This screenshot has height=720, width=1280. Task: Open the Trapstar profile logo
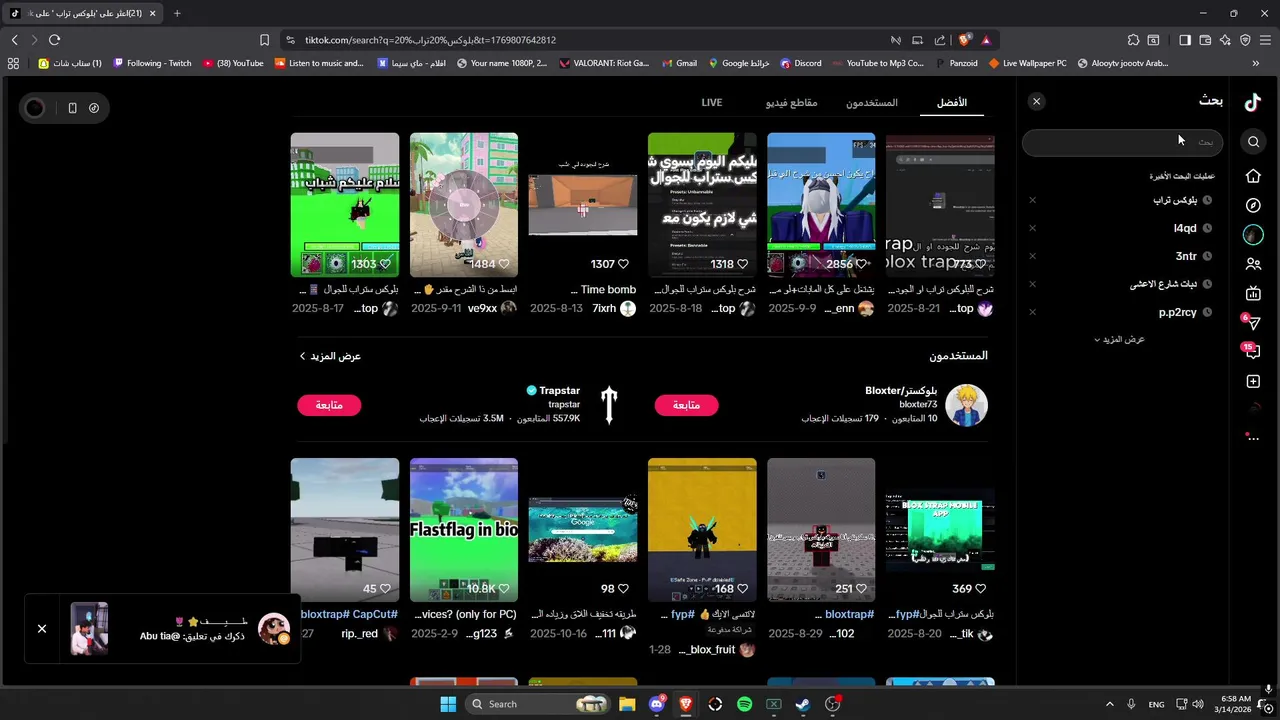click(x=609, y=405)
